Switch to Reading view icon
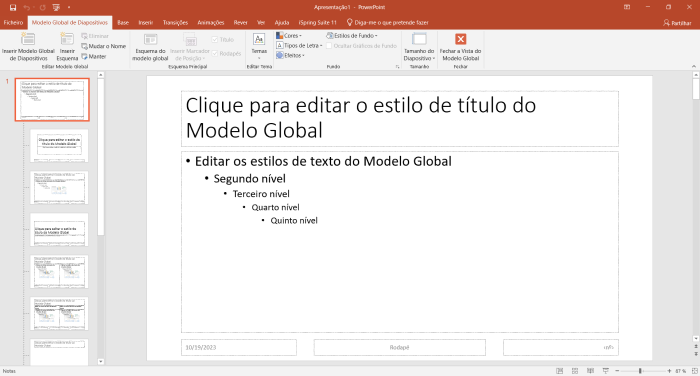 click(590, 371)
